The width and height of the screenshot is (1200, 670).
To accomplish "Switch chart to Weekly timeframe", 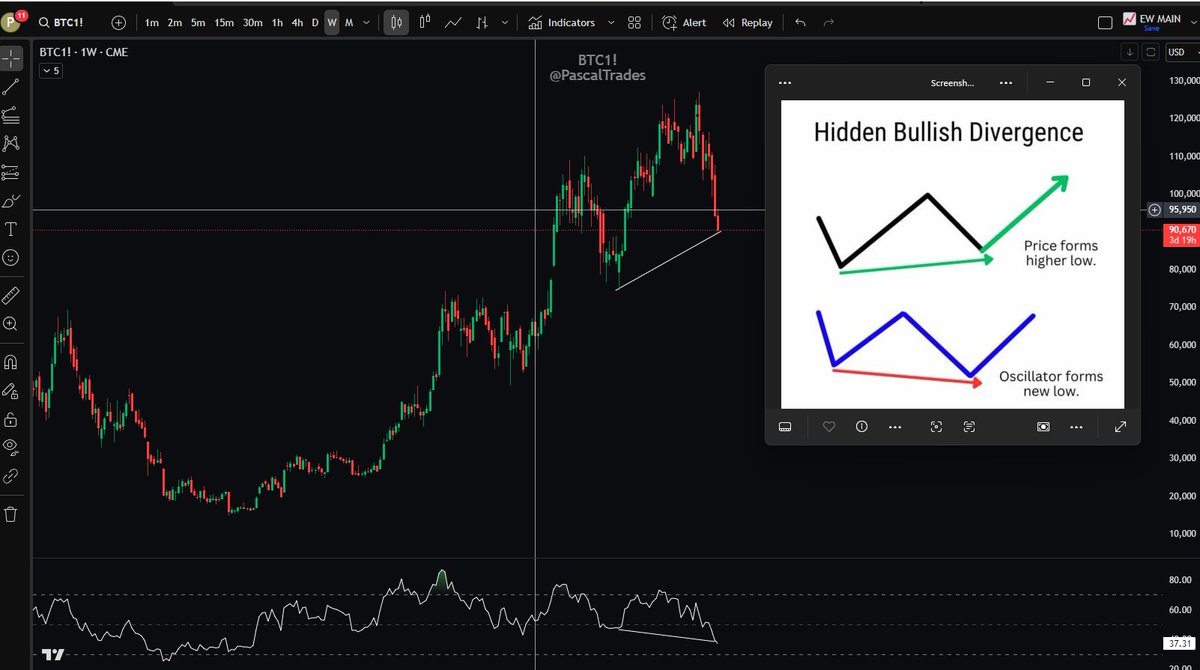I will 333,22.
